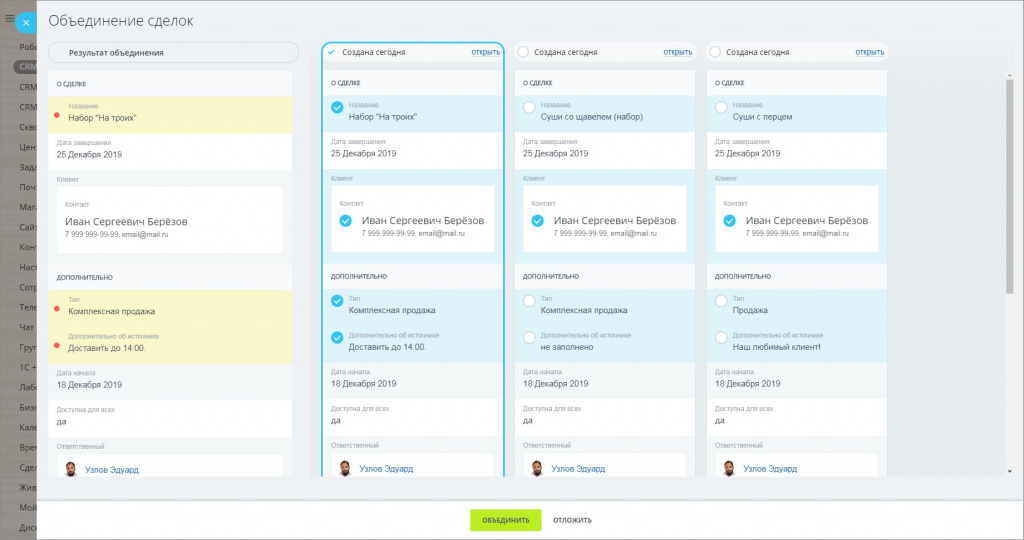The width and height of the screenshot is (1024, 540).
Task: Close the merge deals panel with X
Action: pyautogui.click(x=26, y=21)
